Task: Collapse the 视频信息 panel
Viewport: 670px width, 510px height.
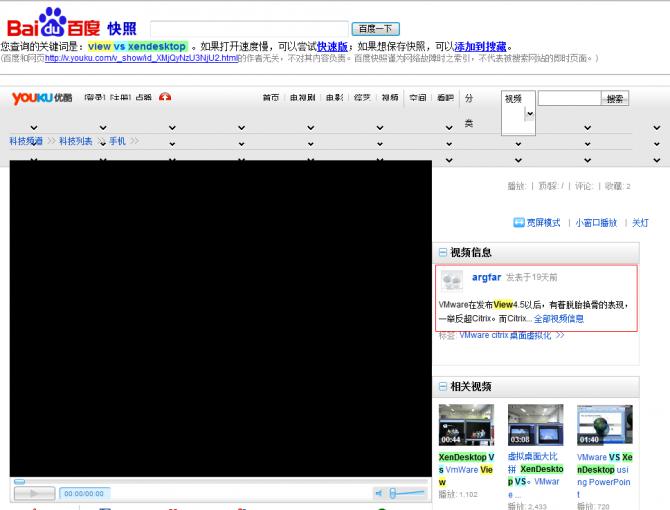Action: pos(443,252)
